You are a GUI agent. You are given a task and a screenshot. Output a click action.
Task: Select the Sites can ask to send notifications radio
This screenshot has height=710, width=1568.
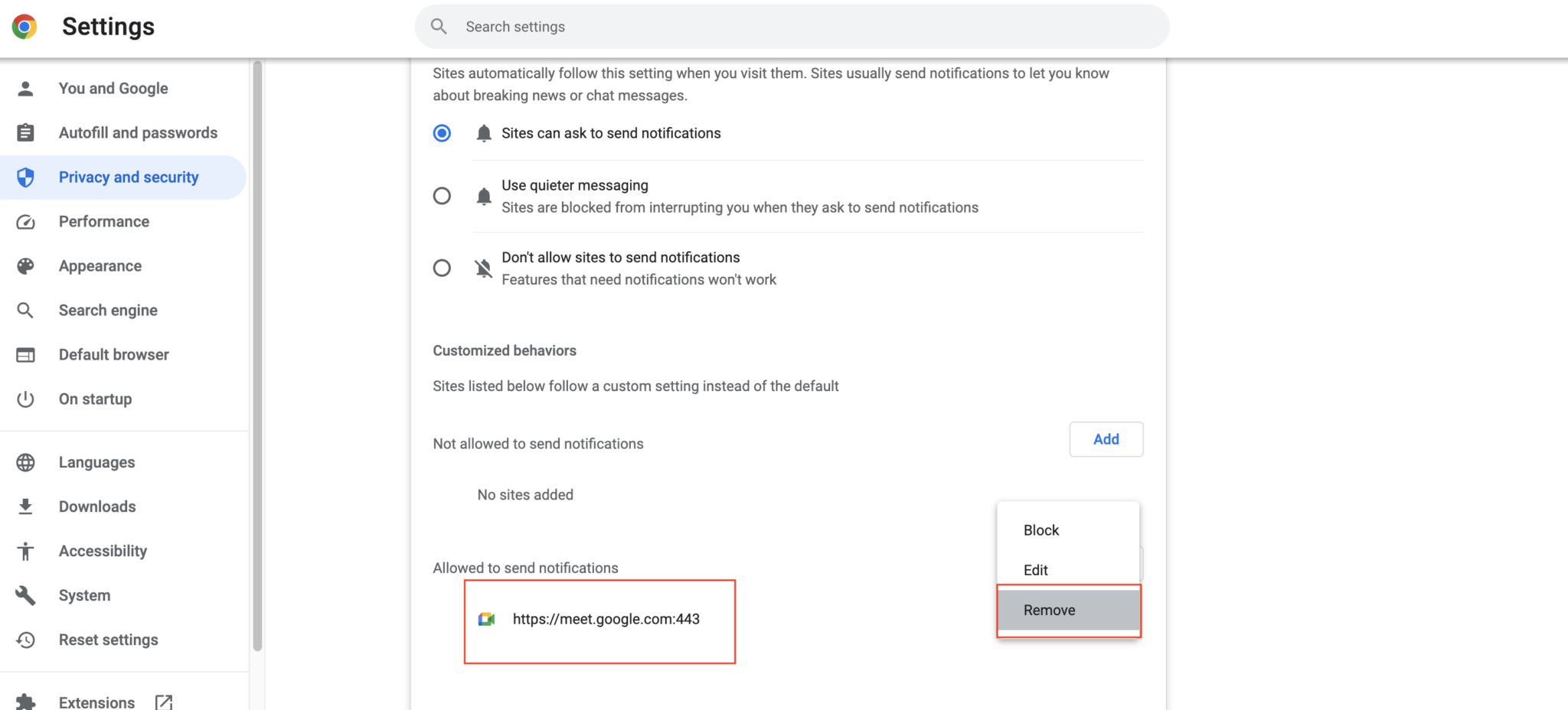[442, 132]
